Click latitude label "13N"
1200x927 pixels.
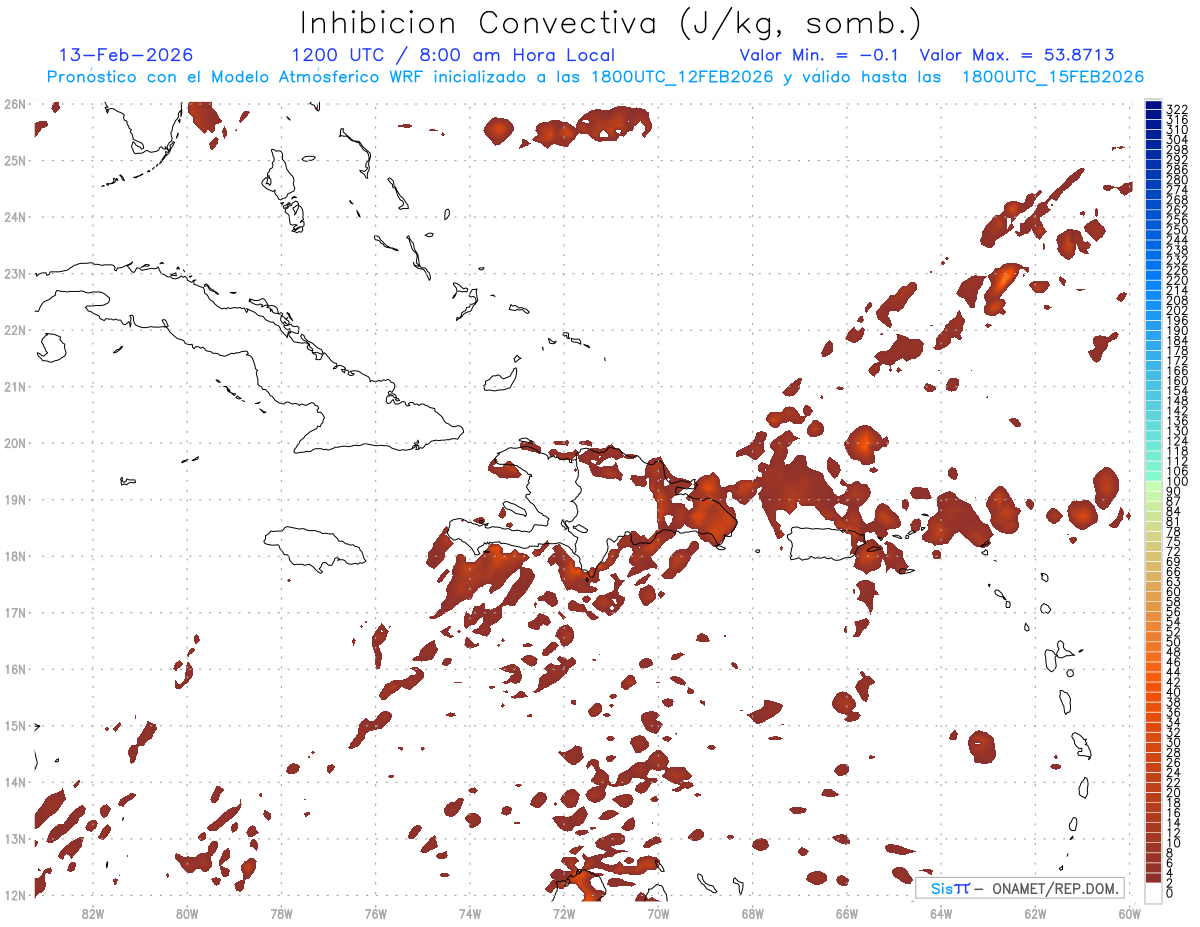point(14,838)
